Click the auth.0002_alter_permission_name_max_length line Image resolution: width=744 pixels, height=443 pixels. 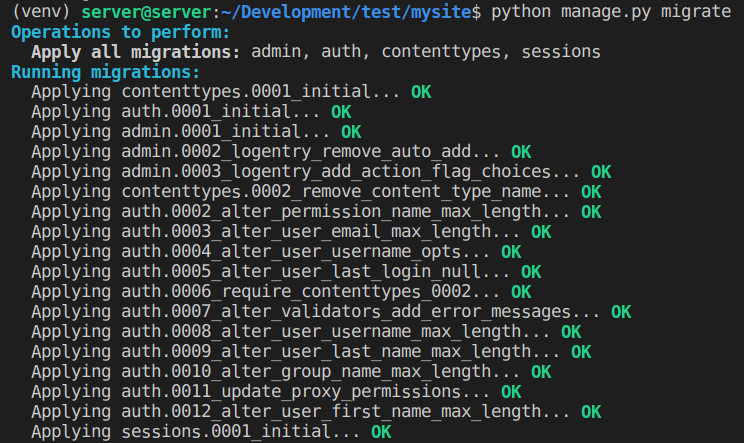316,212
